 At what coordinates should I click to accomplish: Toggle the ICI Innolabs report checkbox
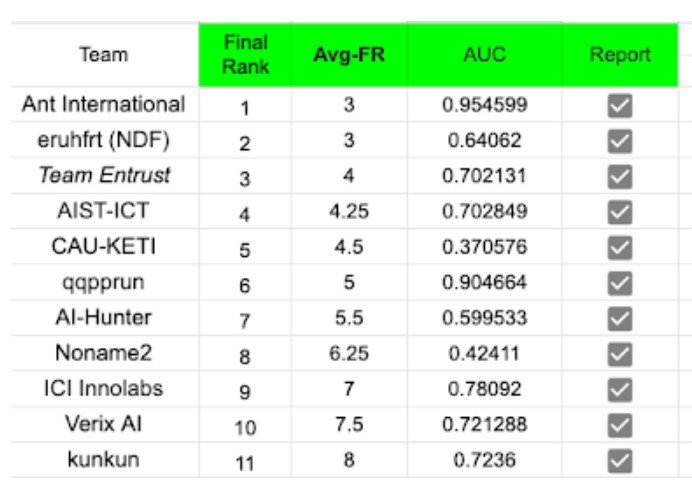point(620,389)
